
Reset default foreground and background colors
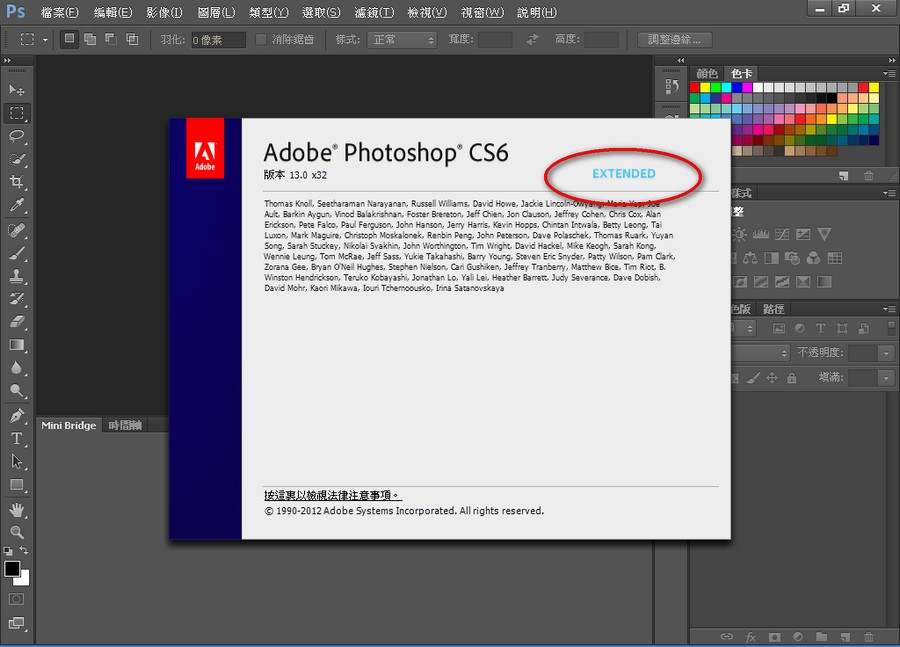7,551
